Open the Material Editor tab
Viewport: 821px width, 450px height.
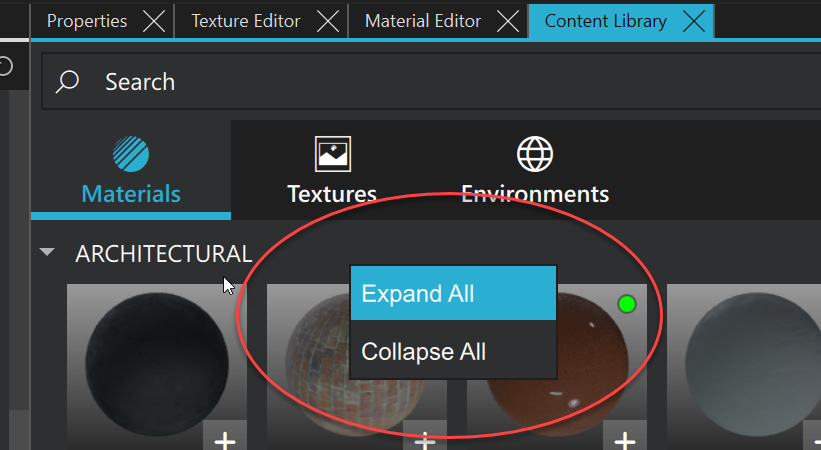(x=422, y=21)
